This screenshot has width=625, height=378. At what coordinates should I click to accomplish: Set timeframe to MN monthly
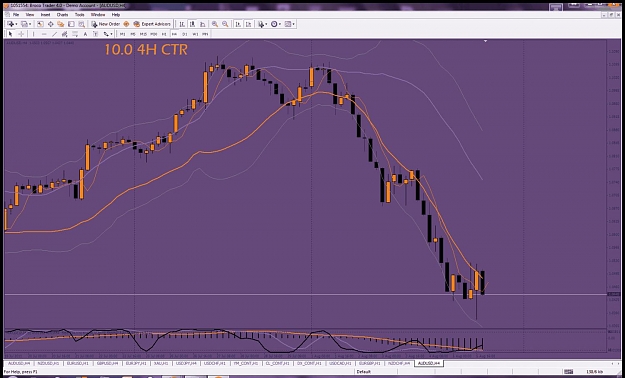pyautogui.click(x=205, y=34)
